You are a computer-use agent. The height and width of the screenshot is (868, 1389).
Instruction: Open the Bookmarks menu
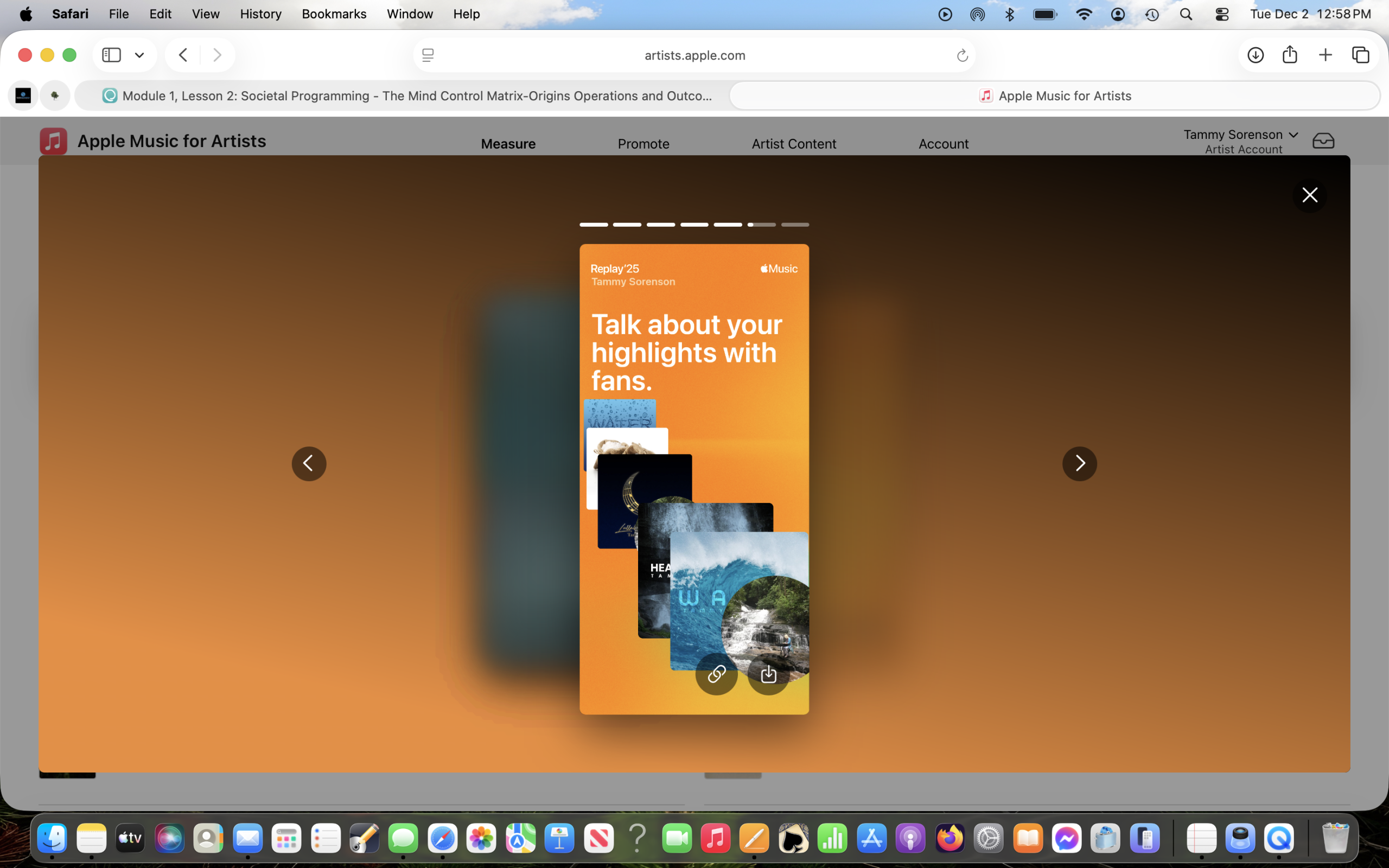pyautogui.click(x=334, y=14)
